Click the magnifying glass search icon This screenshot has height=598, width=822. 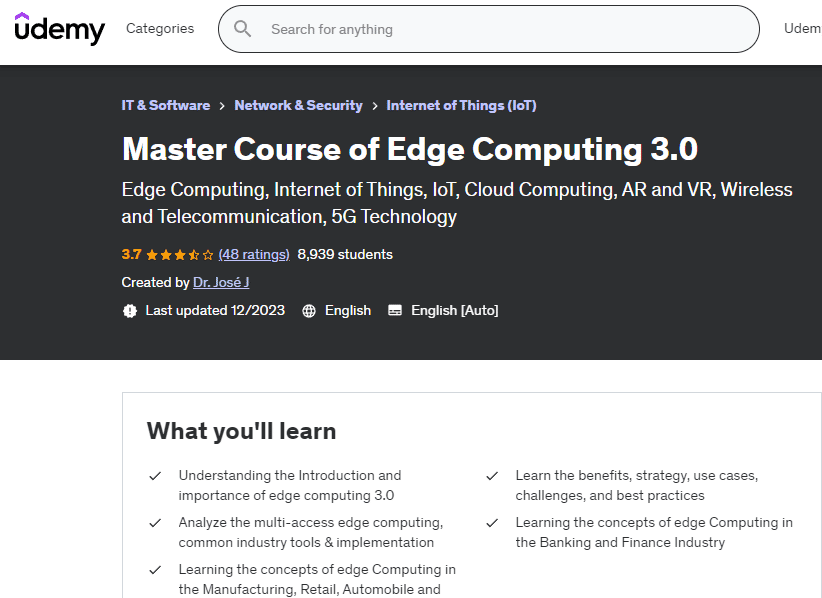pos(242,29)
